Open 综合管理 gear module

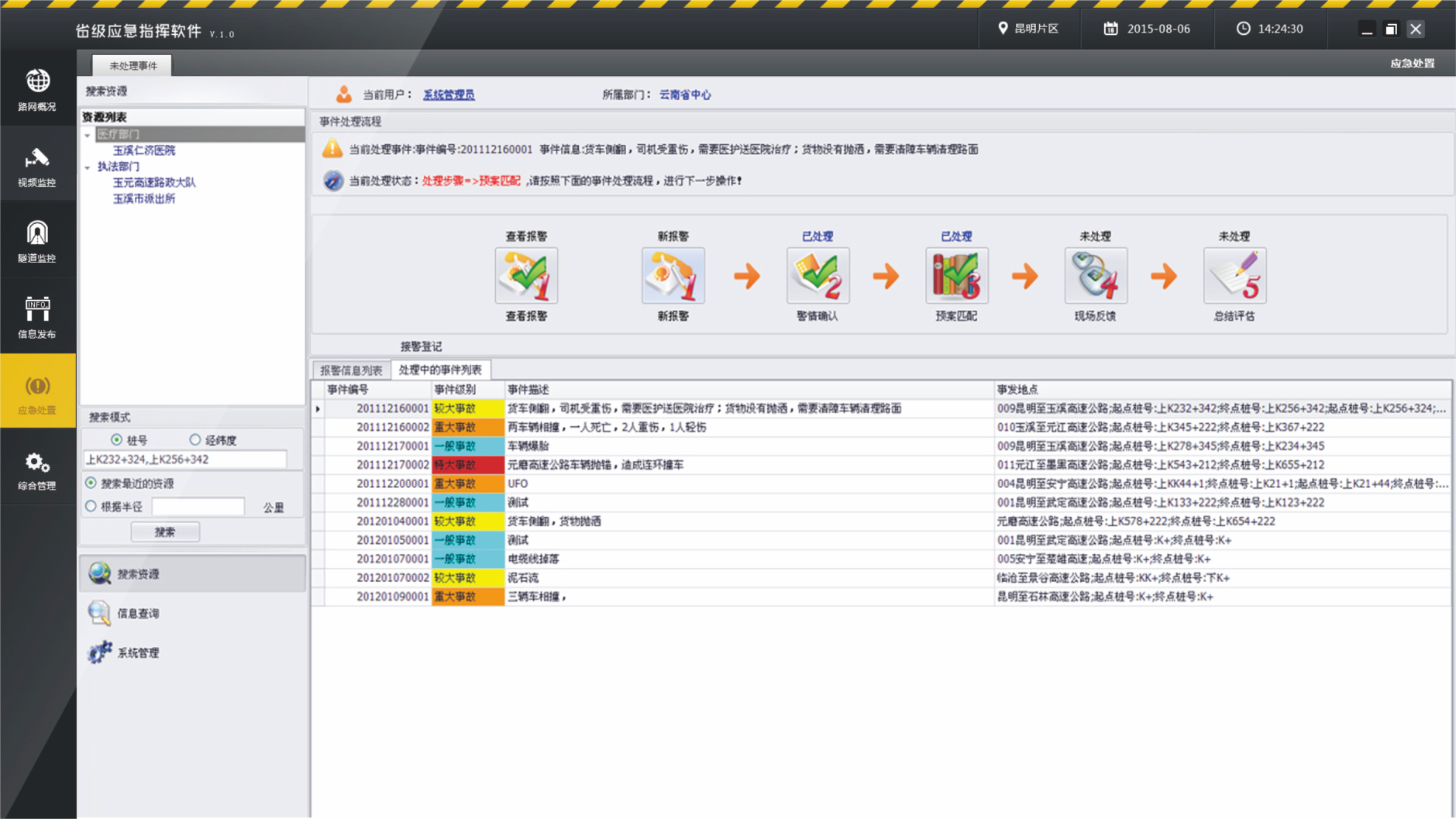click(x=37, y=470)
